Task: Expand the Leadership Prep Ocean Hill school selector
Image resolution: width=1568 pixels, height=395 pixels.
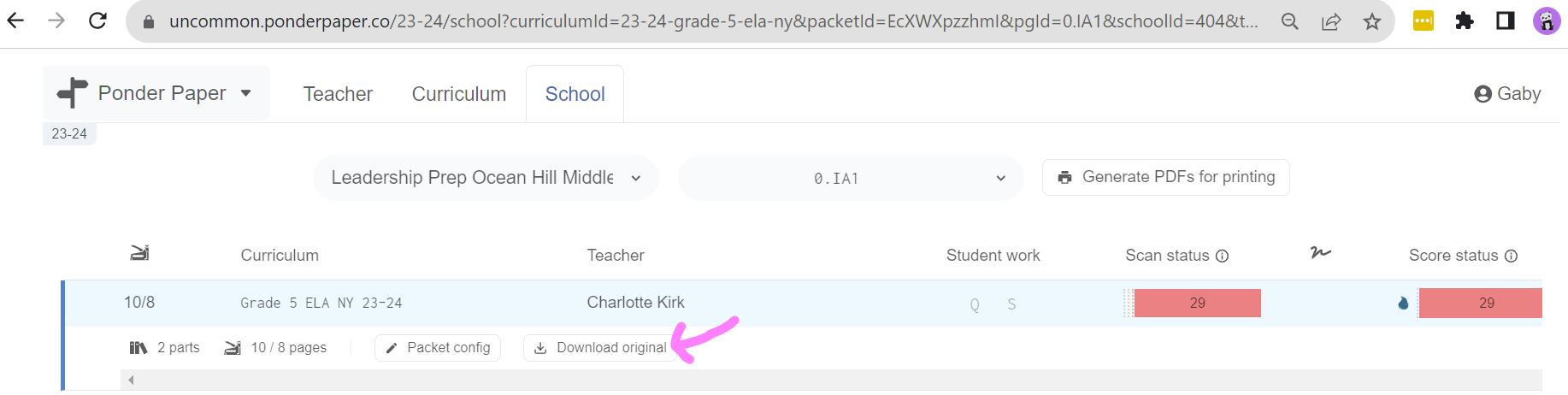Action: pos(486,178)
